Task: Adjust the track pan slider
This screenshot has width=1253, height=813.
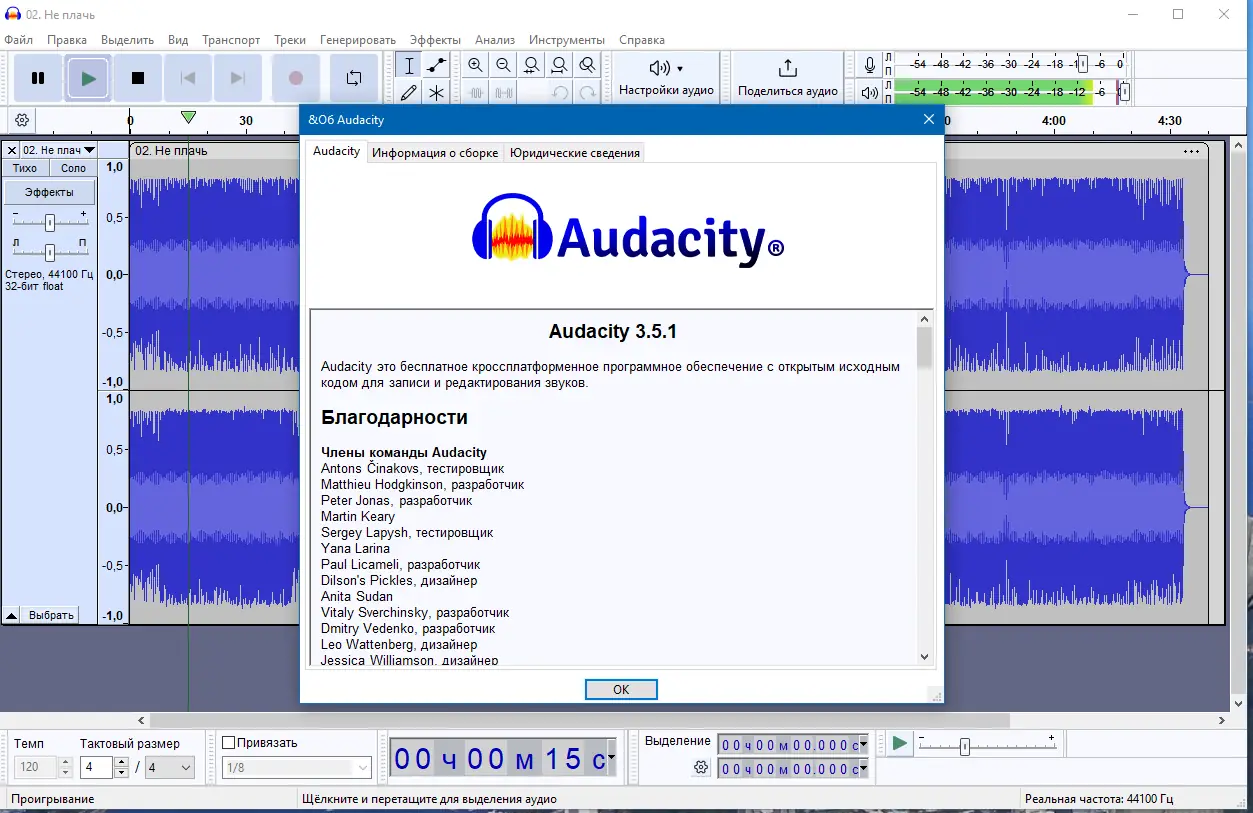Action: (49, 251)
